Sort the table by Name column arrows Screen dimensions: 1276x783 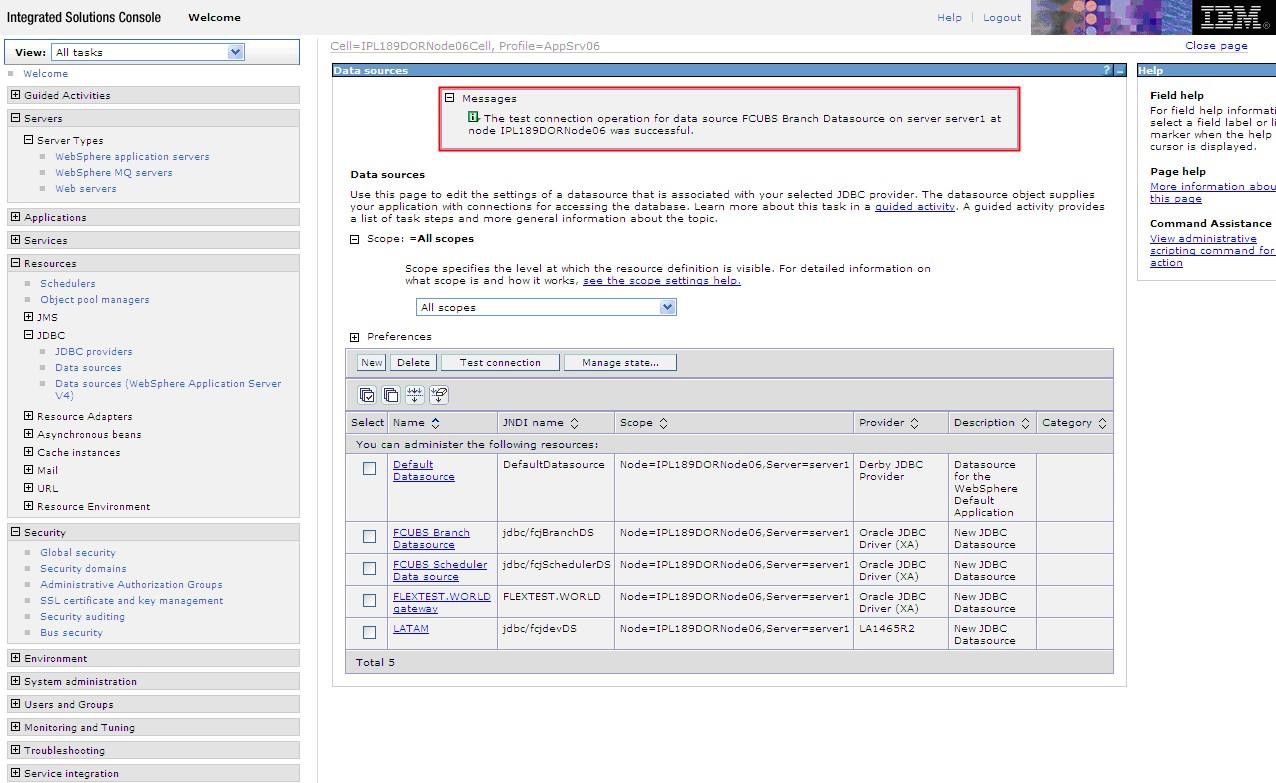(x=435, y=423)
